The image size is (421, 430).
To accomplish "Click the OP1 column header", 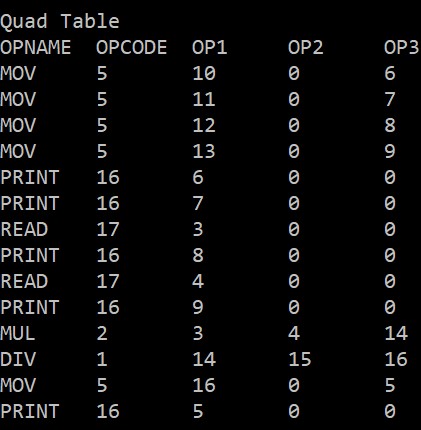I will tap(209, 47).
